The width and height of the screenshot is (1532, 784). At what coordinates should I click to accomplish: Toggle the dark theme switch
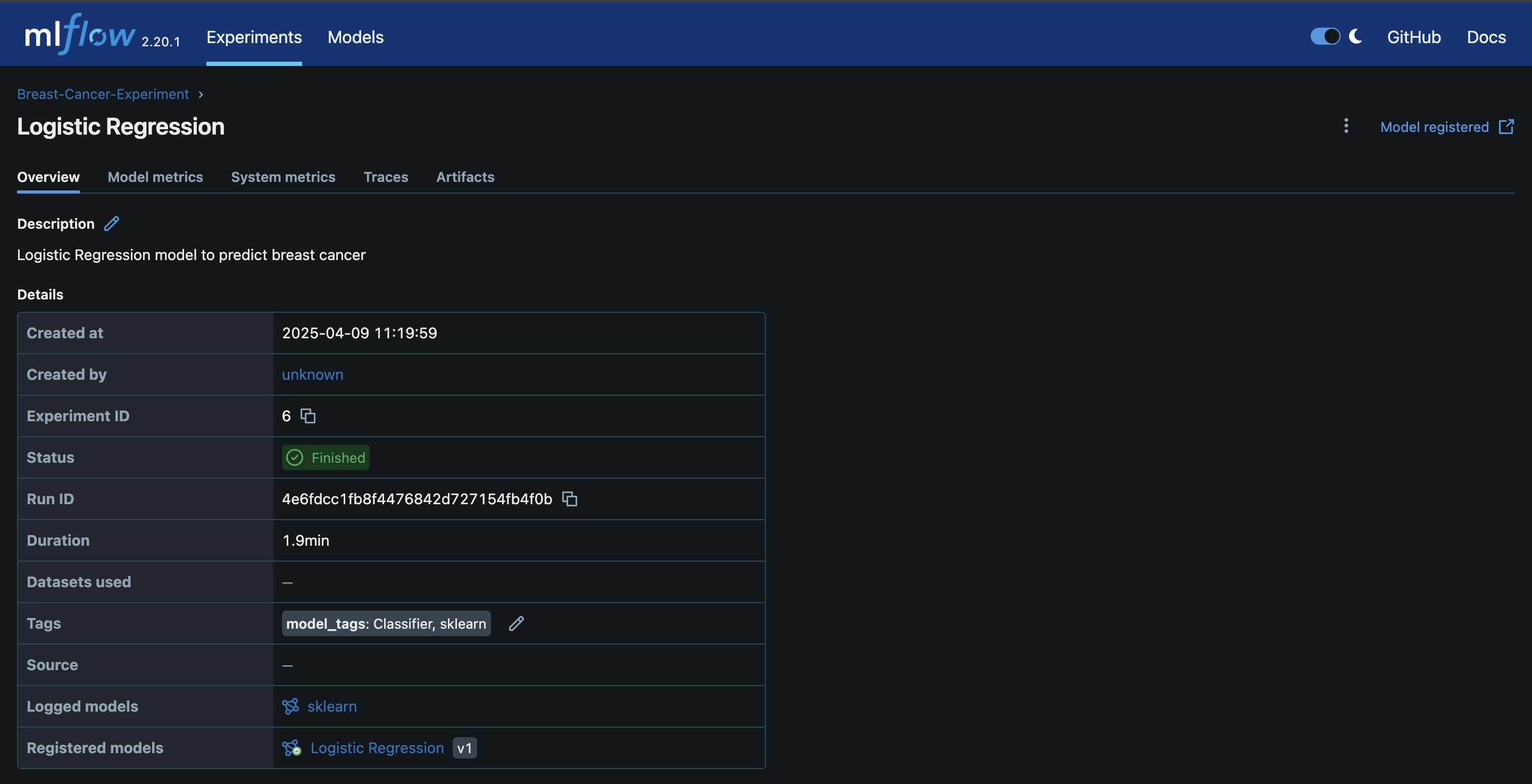pos(1325,36)
